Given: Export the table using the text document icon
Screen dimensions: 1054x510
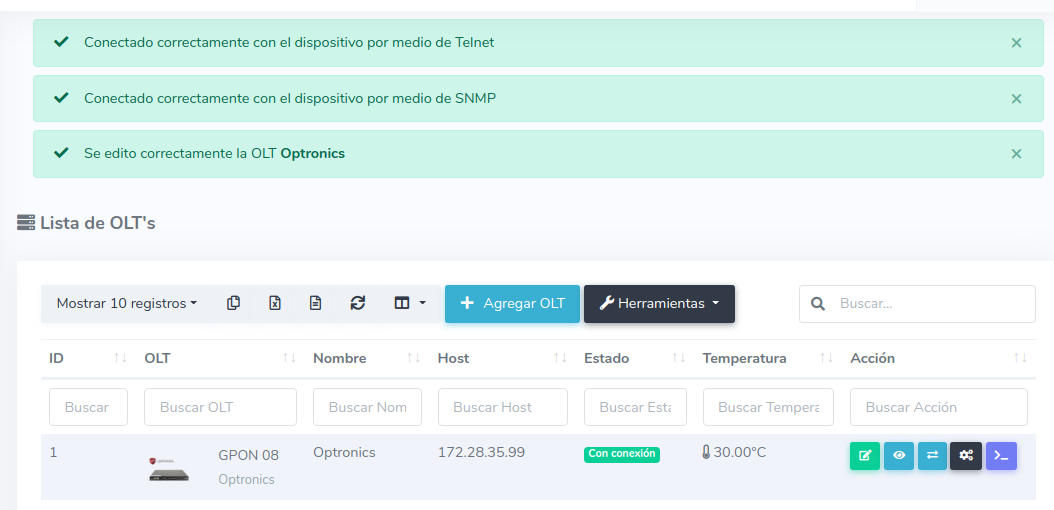Looking at the screenshot, I should tap(315, 303).
